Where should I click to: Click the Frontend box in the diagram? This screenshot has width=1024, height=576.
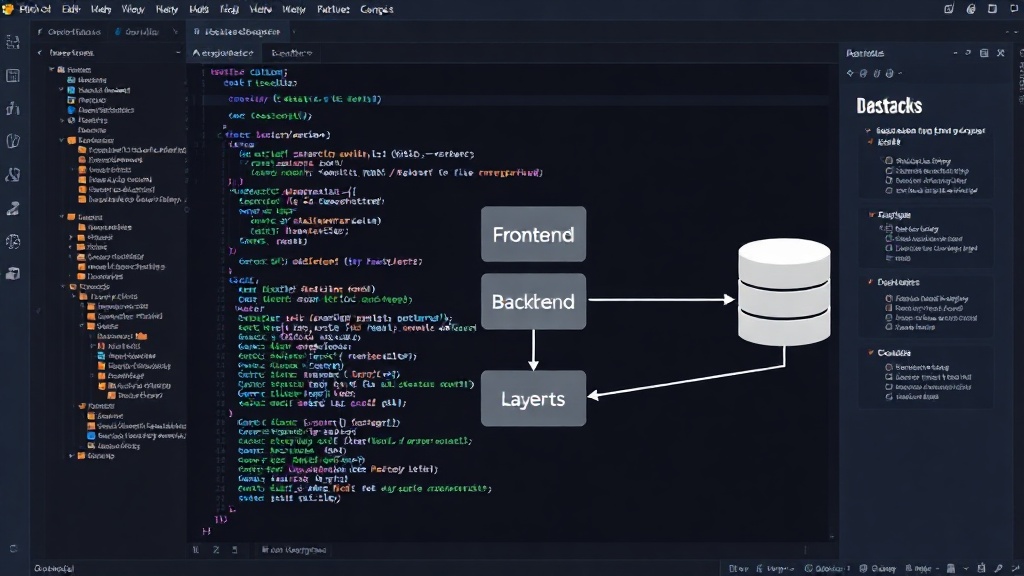(534, 234)
